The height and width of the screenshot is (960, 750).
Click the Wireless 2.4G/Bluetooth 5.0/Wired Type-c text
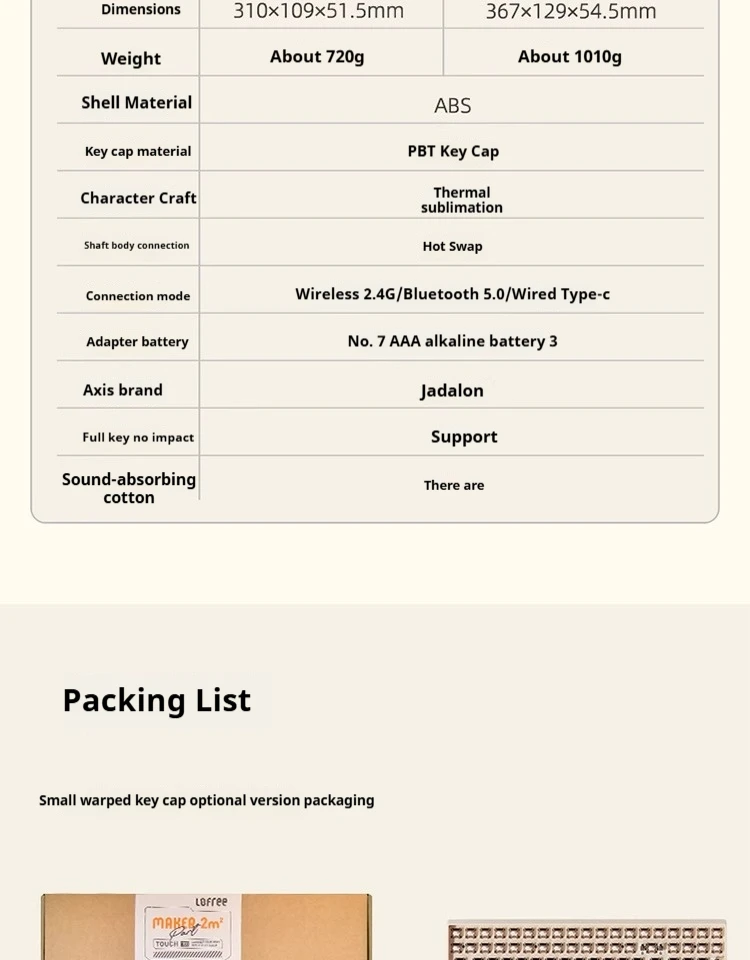[x=452, y=294]
